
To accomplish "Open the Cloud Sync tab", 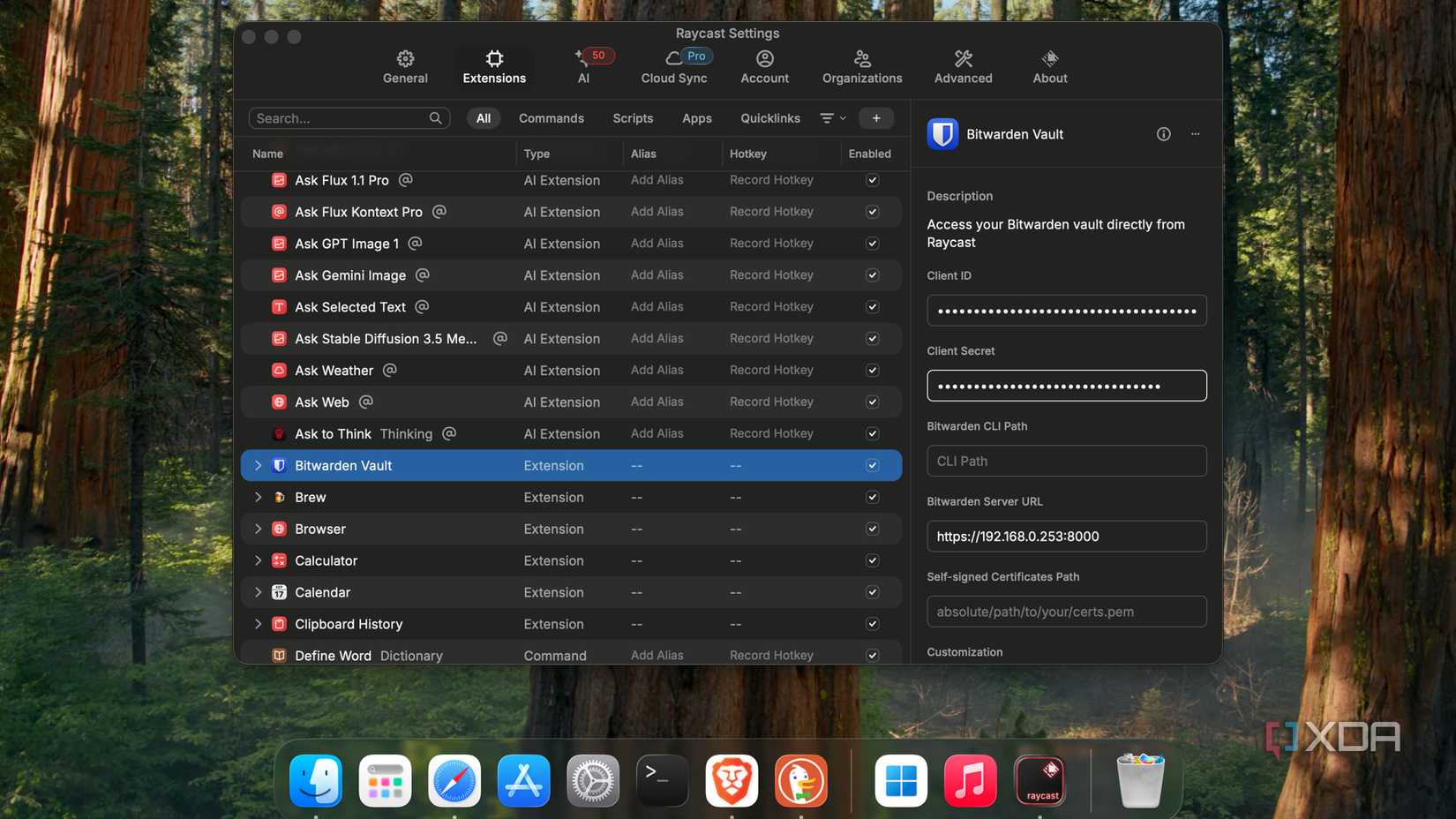I will (x=674, y=67).
